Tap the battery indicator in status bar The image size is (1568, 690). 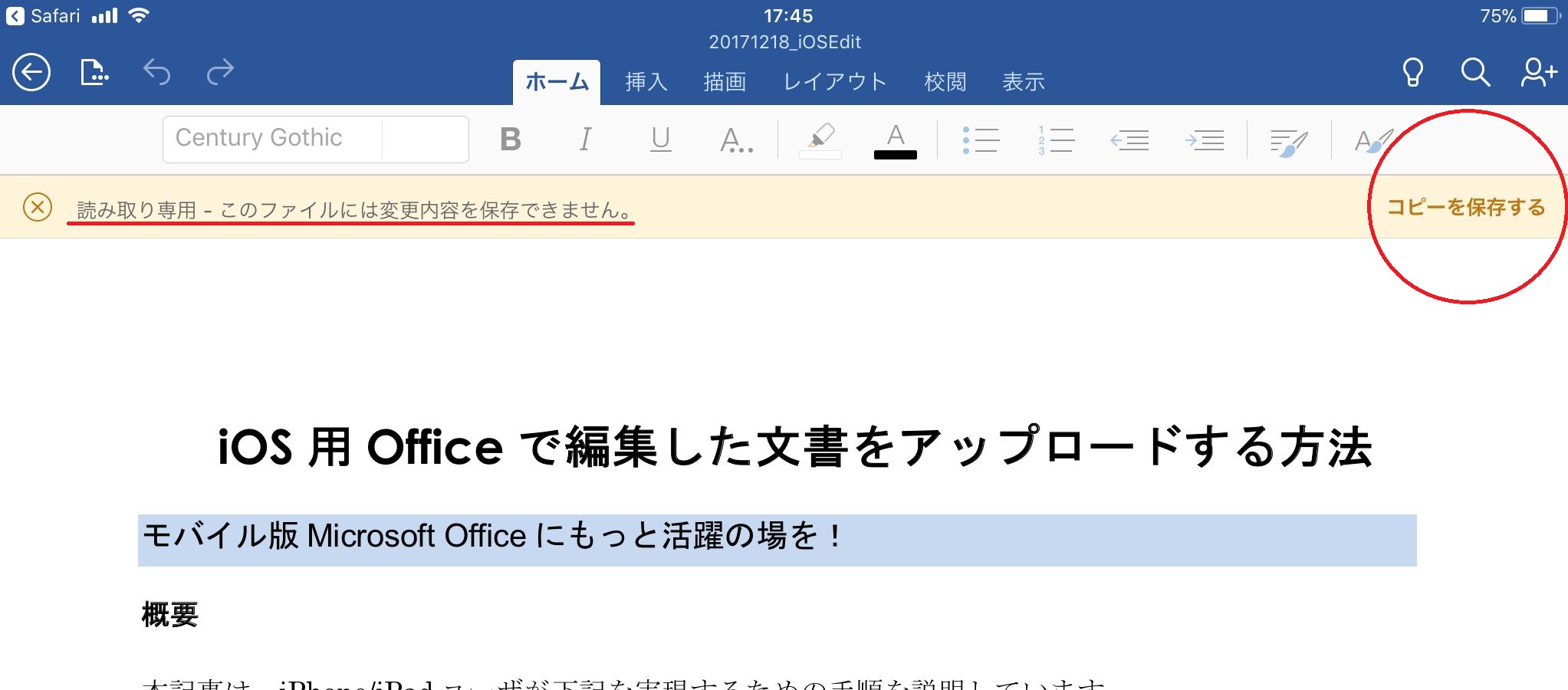pos(1541,16)
